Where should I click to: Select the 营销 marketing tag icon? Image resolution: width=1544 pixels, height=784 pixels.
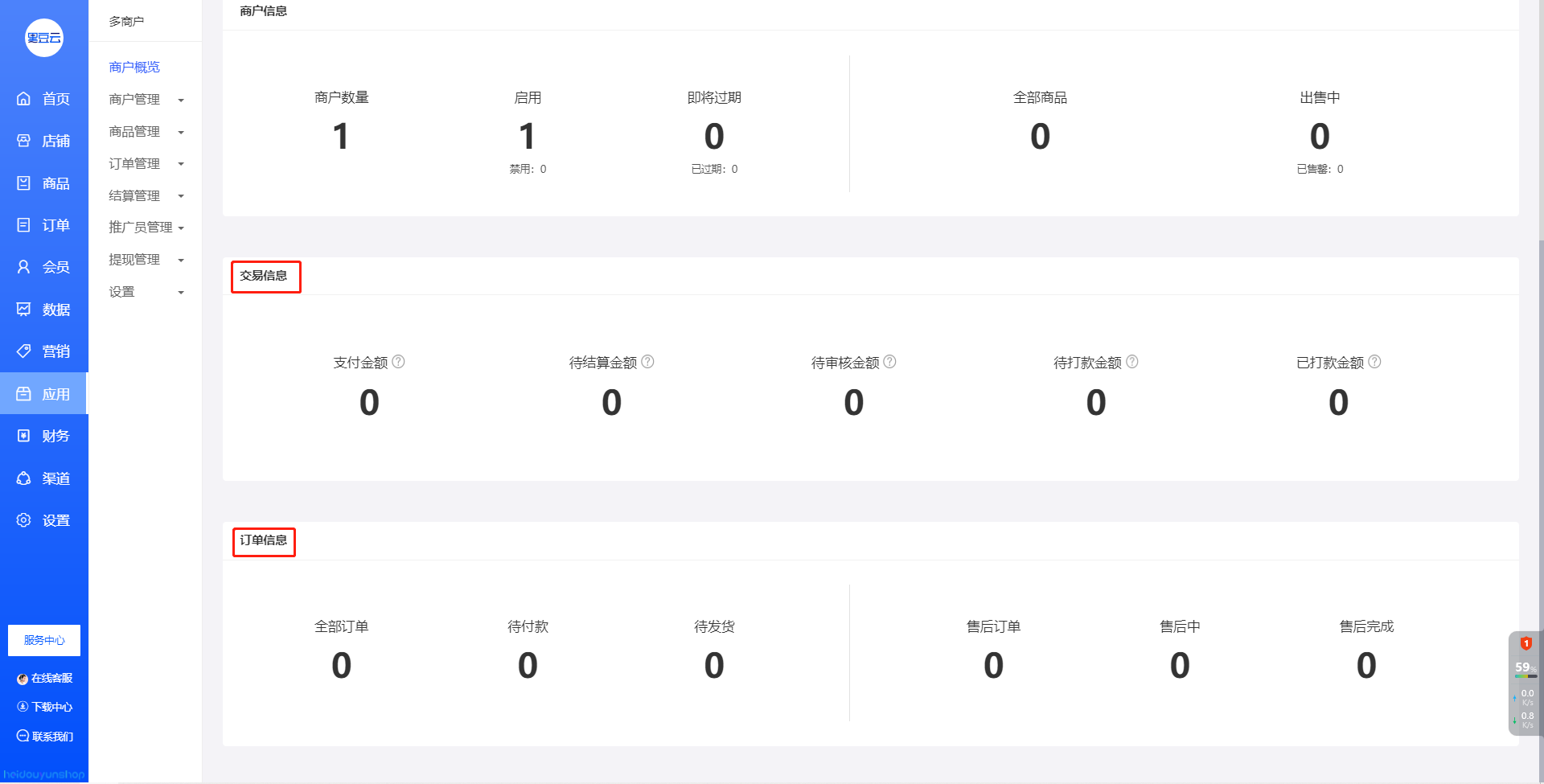pos(23,351)
